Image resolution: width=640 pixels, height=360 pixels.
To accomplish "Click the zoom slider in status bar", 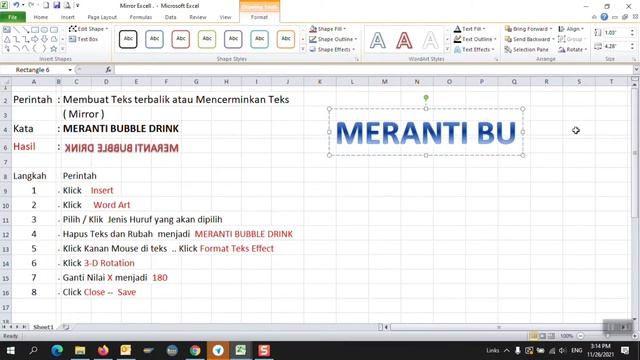I will pos(607,336).
